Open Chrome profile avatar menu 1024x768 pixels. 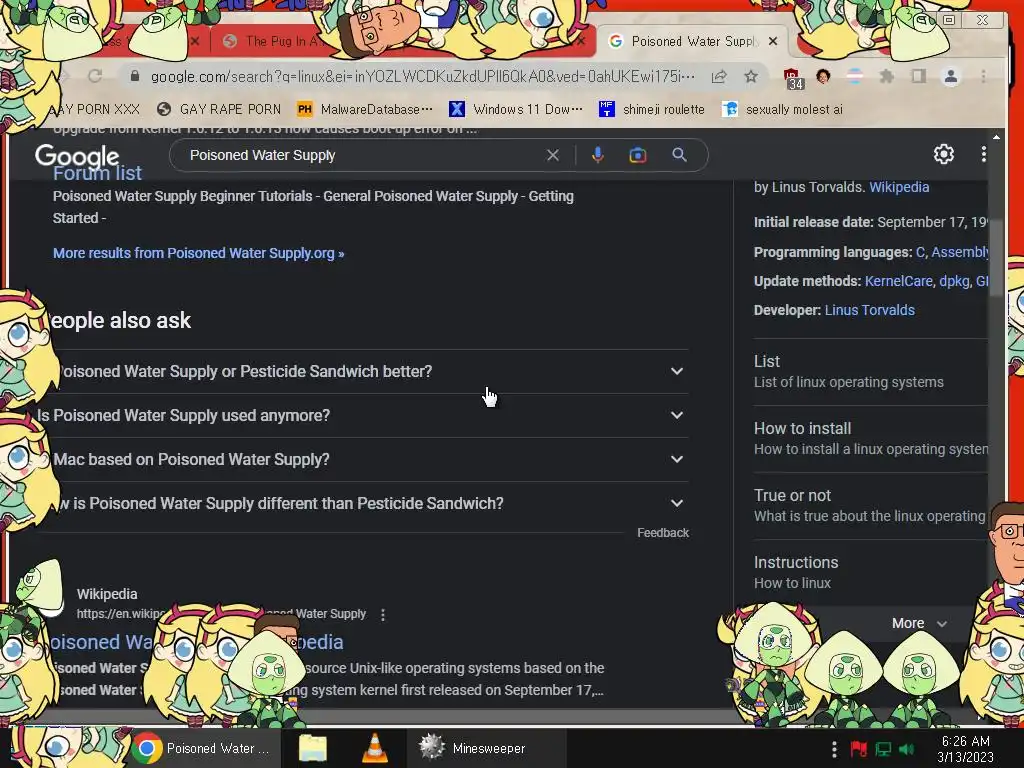pyautogui.click(x=951, y=76)
